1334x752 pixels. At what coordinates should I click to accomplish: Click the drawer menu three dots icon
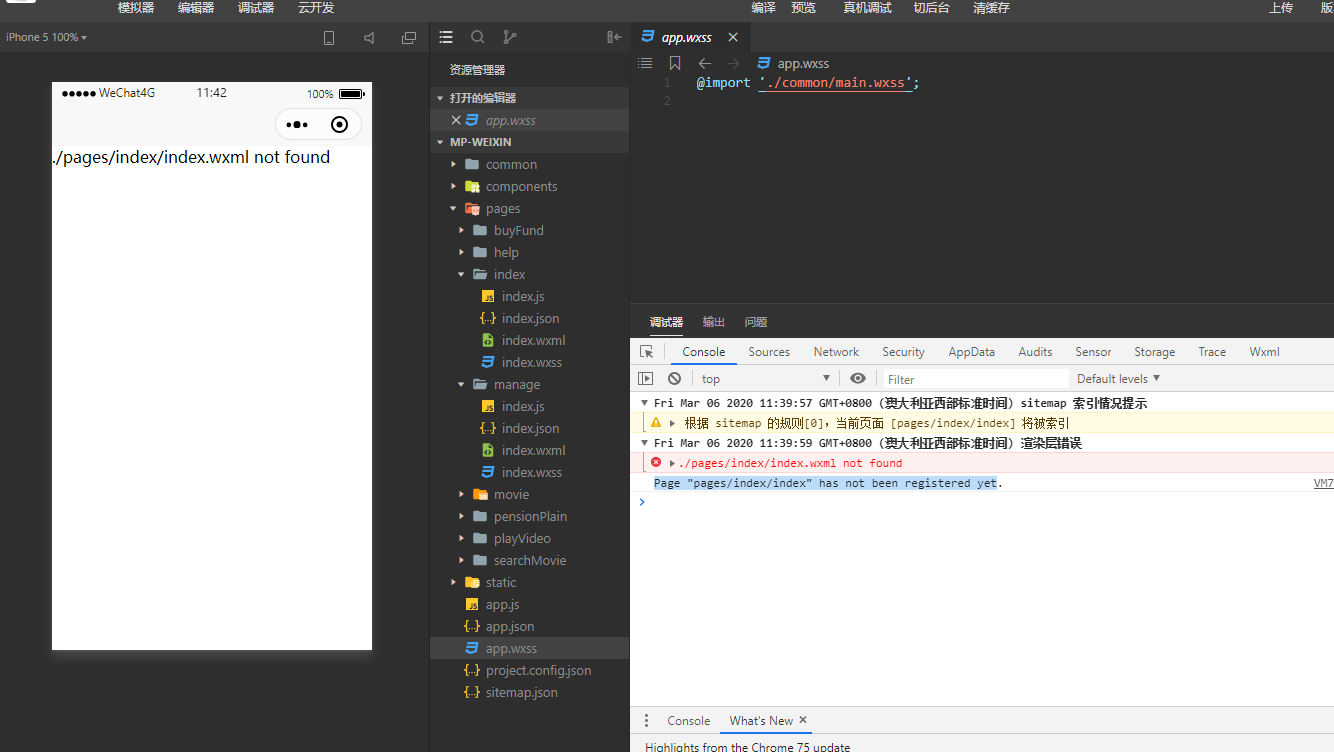coord(646,721)
